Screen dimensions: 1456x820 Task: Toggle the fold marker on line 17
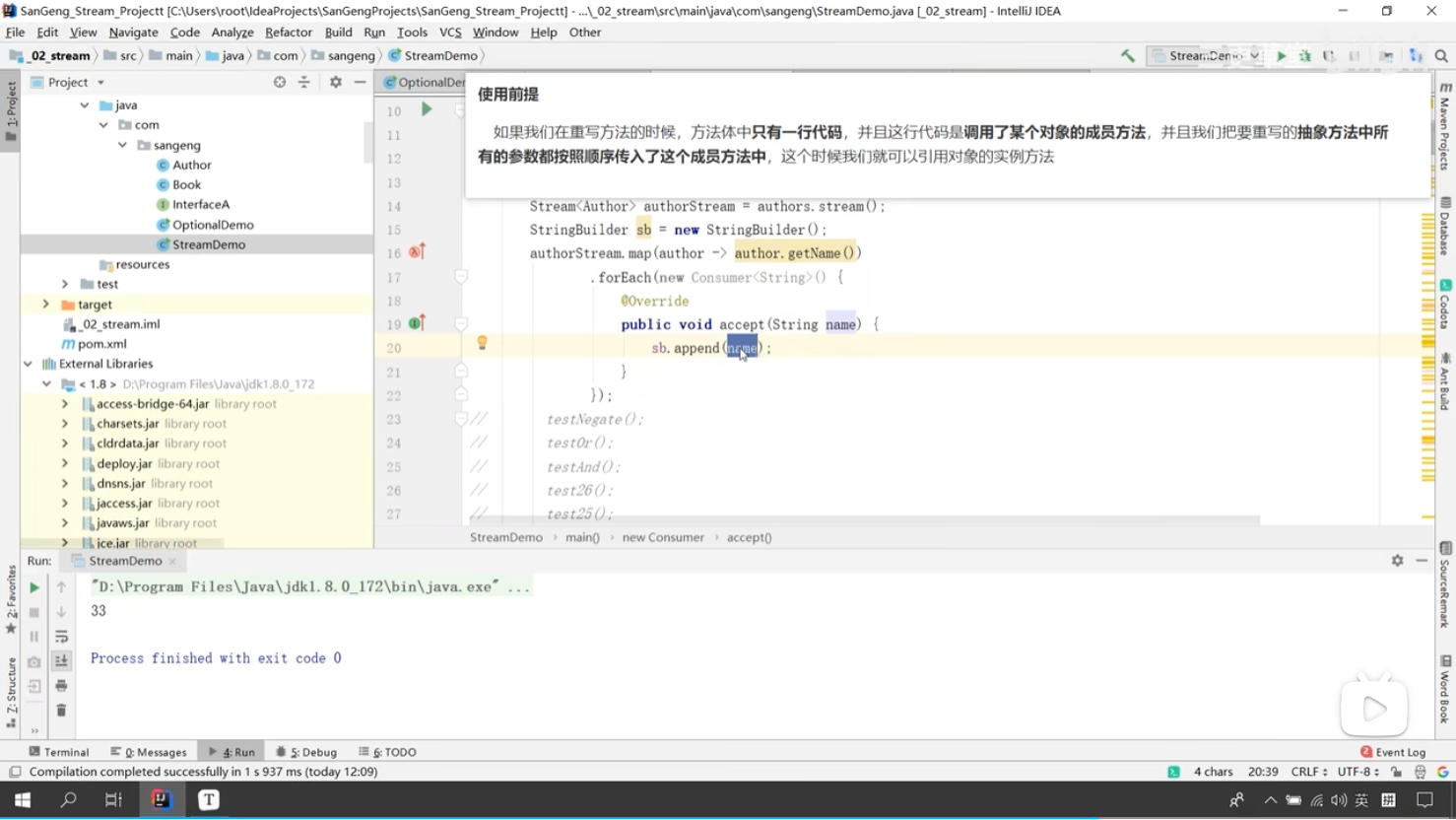(461, 278)
